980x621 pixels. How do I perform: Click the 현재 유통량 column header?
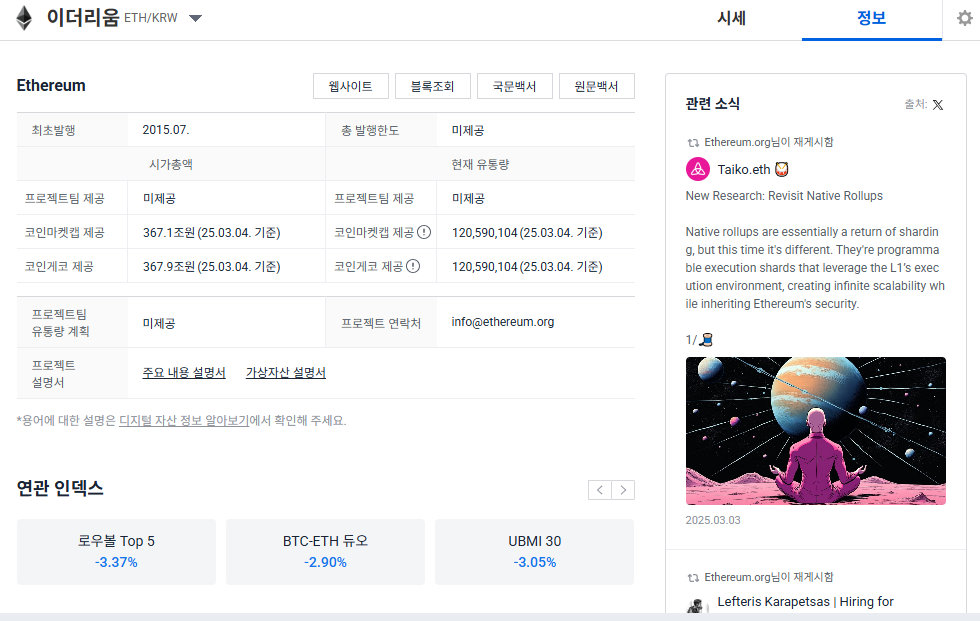point(480,164)
